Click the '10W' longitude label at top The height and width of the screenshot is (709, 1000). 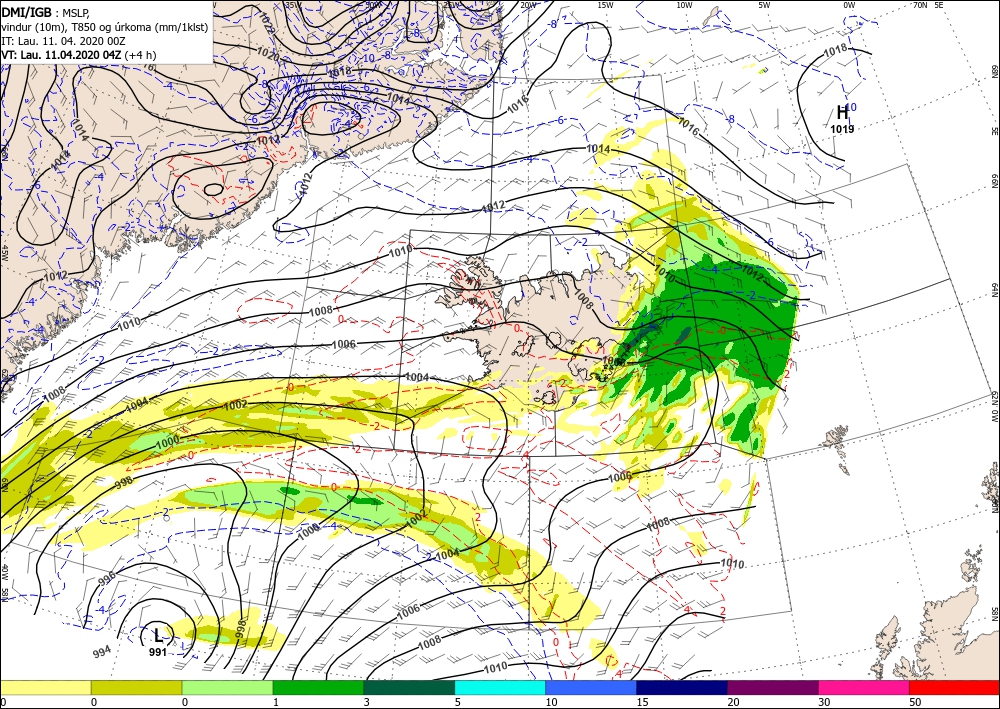click(684, 5)
